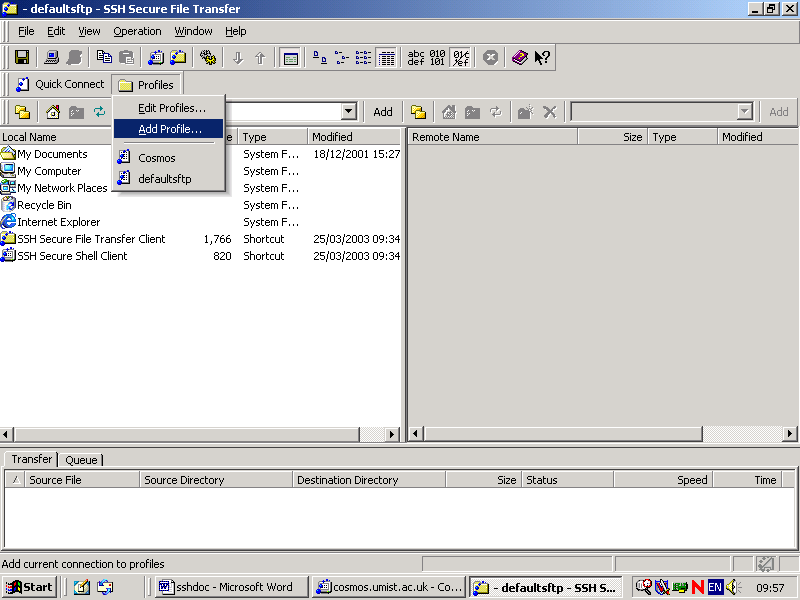Open the Profiles dropdown button
Viewport: 800px width, 600px height.
click(146, 85)
